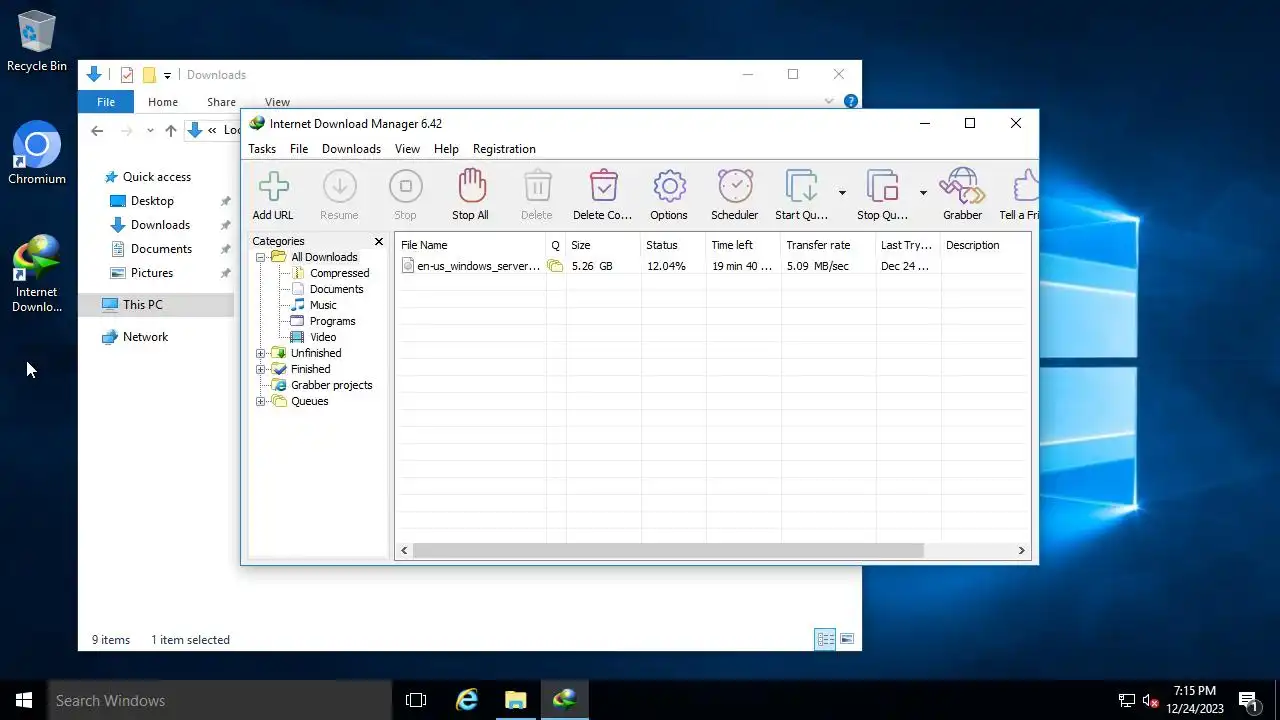1280x720 pixels.
Task: Open the Home tab in File Explorer
Action: (163, 102)
